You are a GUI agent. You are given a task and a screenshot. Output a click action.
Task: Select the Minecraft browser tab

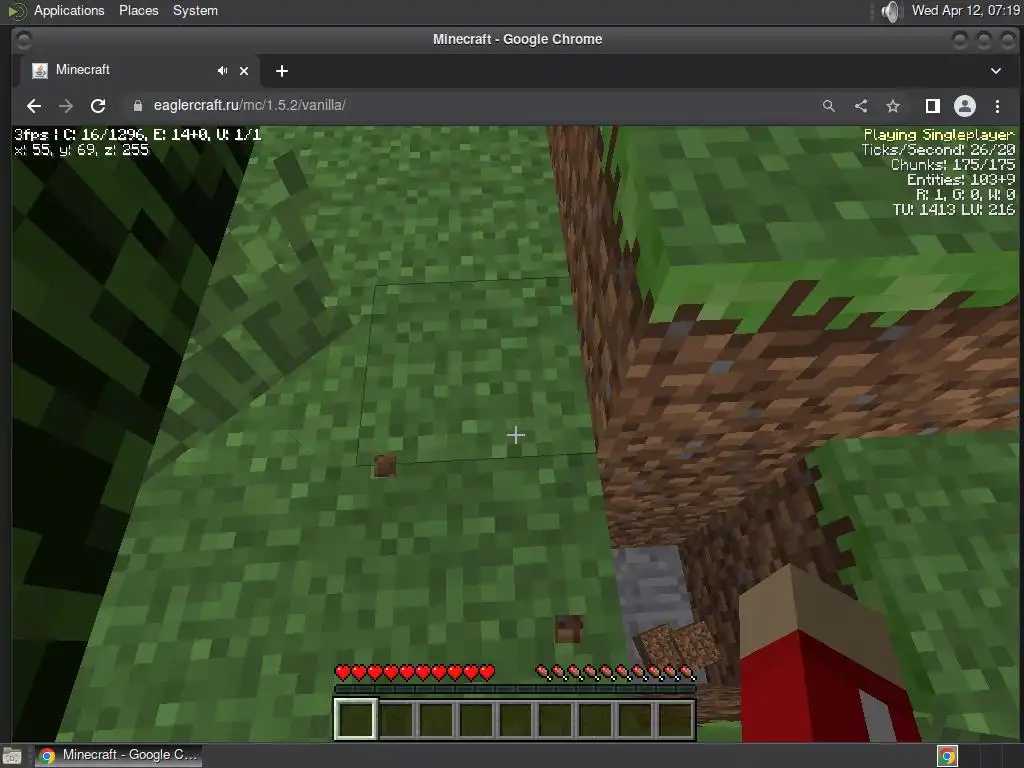click(x=137, y=71)
